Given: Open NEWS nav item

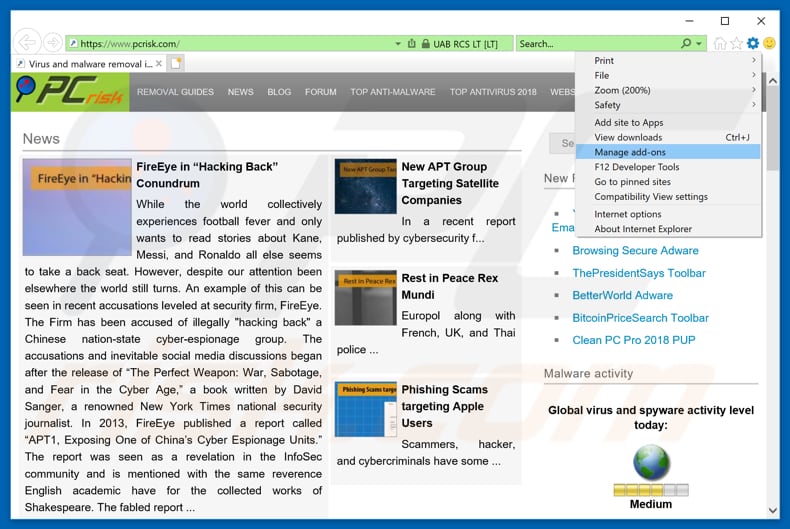Looking at the screenshot, I should 240,92.
